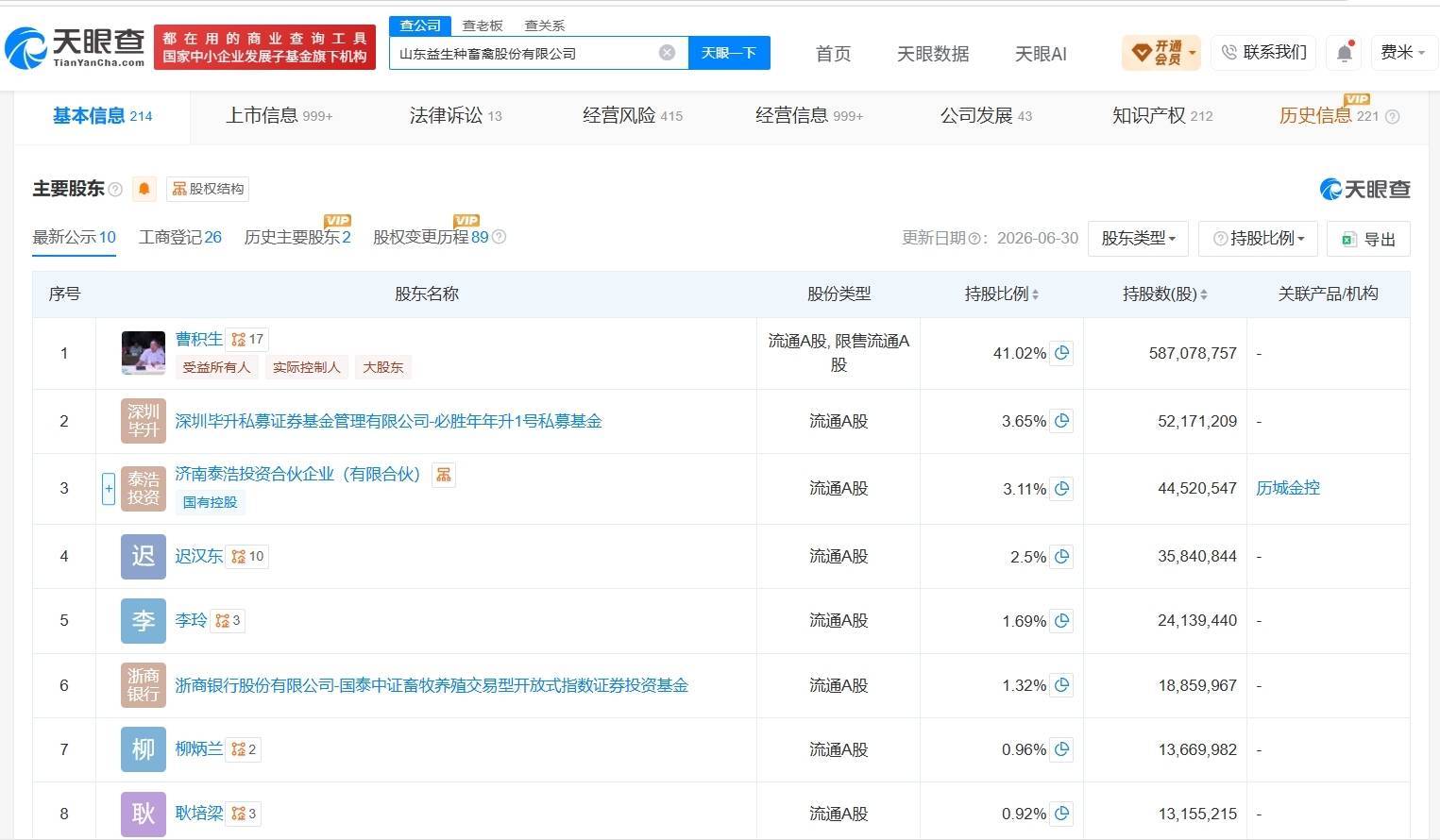Open the notification bell in the header

1345,53
